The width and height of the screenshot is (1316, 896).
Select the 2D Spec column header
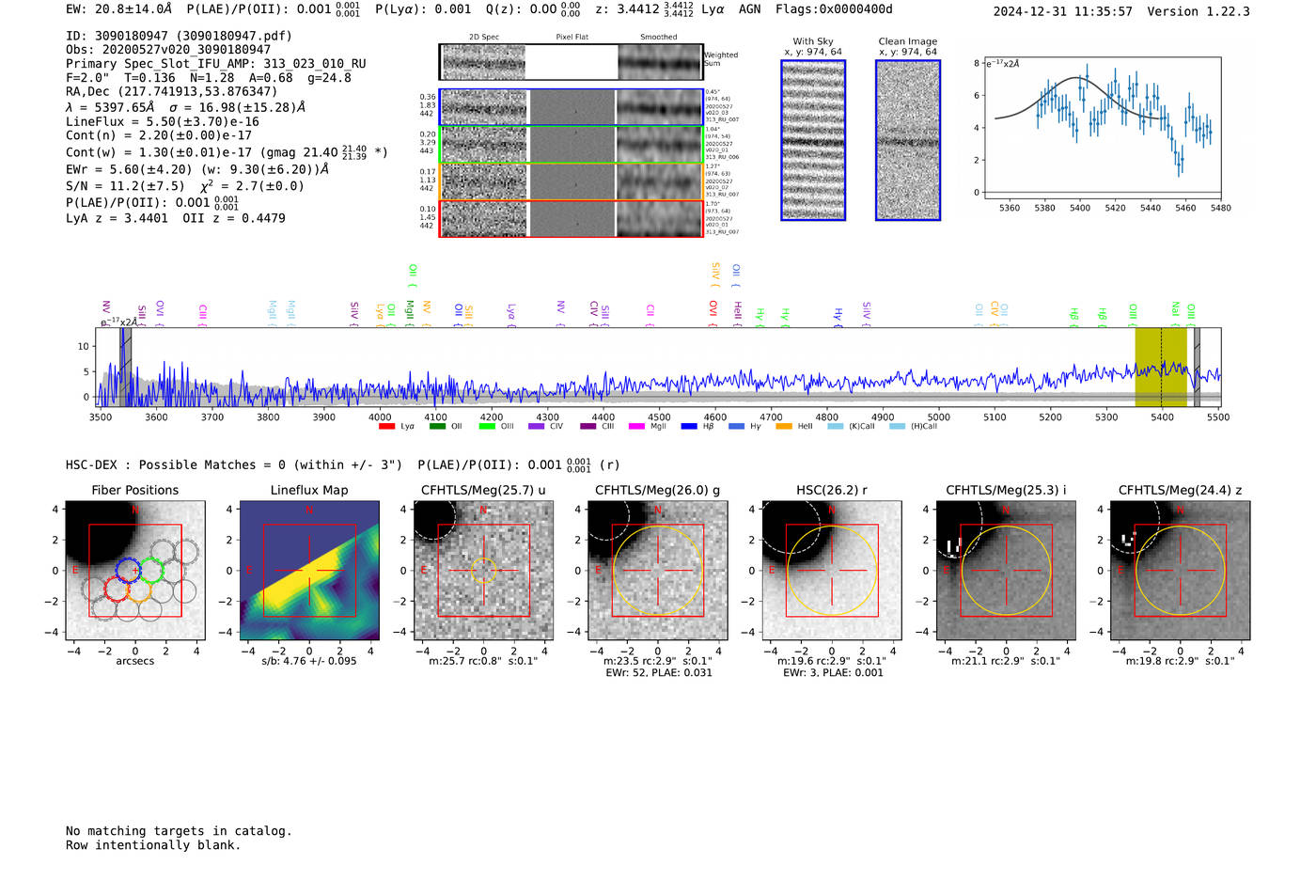pos(484,37)
